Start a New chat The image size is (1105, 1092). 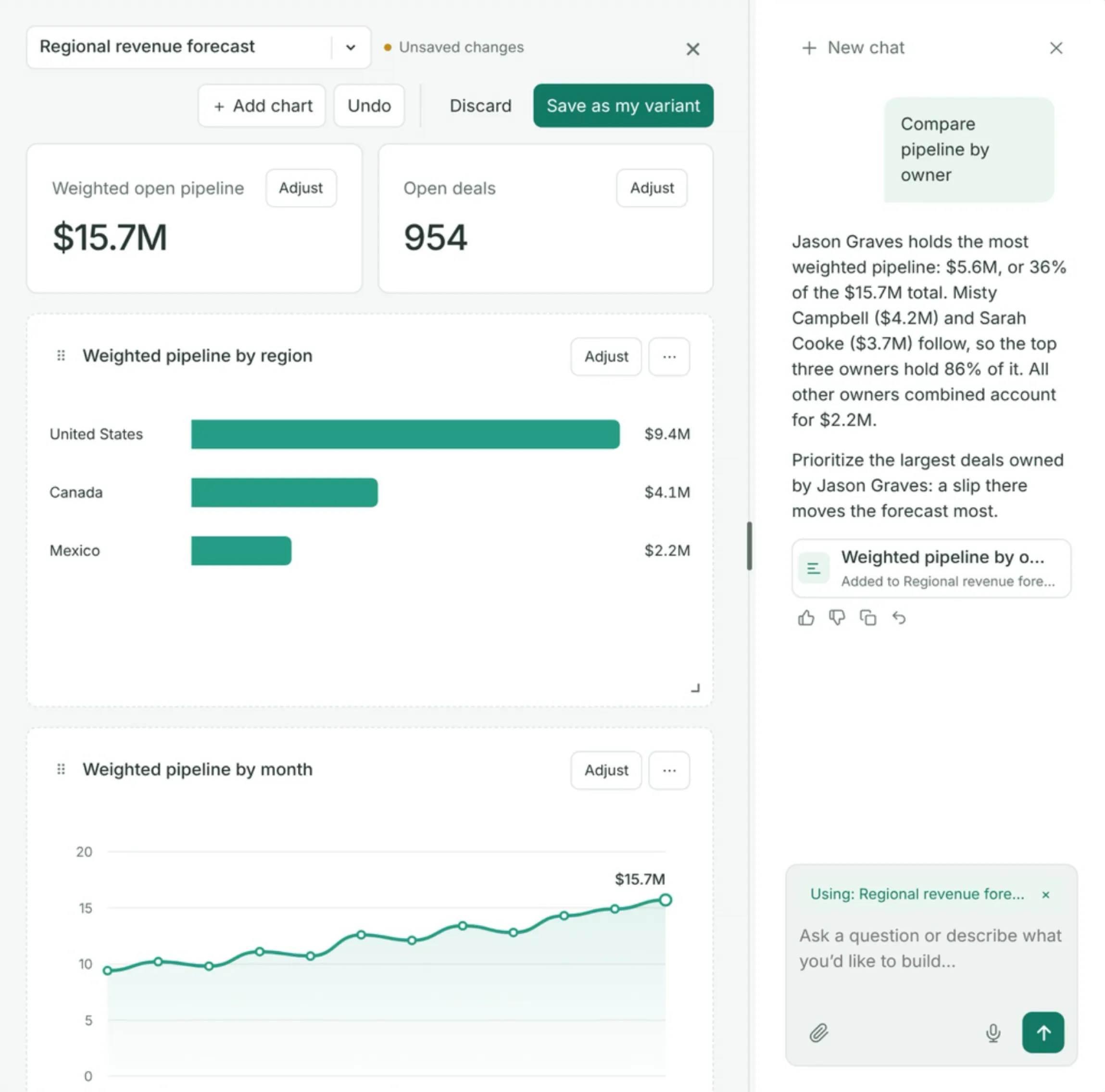click(x=854, y=48)
